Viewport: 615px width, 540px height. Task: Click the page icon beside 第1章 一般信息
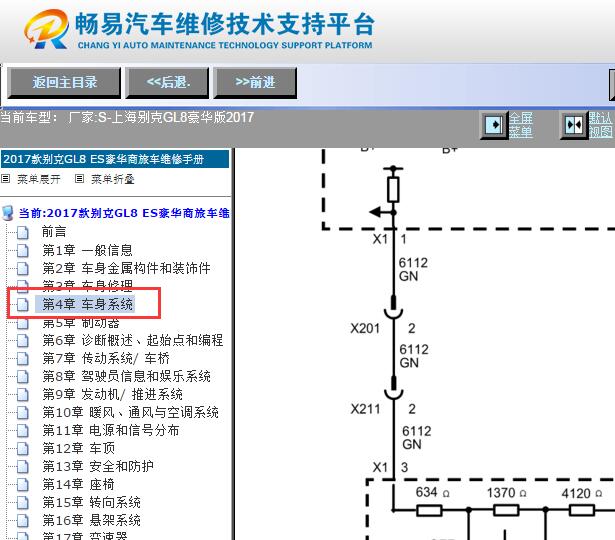click(x=23, y=250)
